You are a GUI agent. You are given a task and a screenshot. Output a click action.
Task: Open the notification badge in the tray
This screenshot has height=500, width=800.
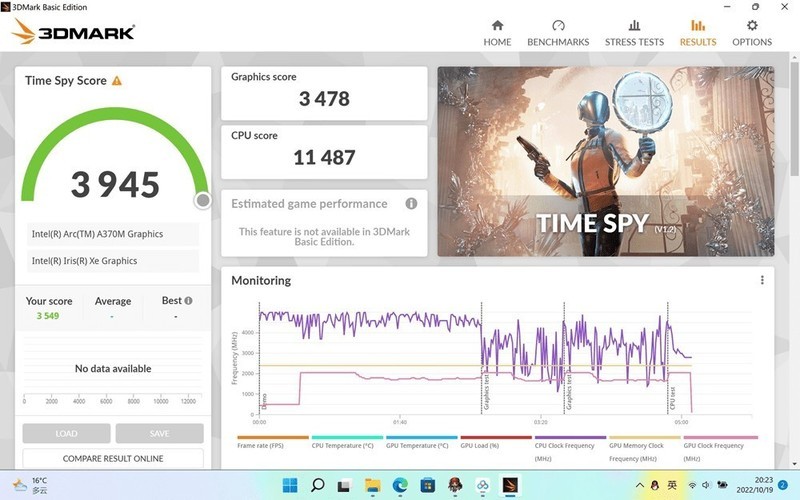[782, 485]
